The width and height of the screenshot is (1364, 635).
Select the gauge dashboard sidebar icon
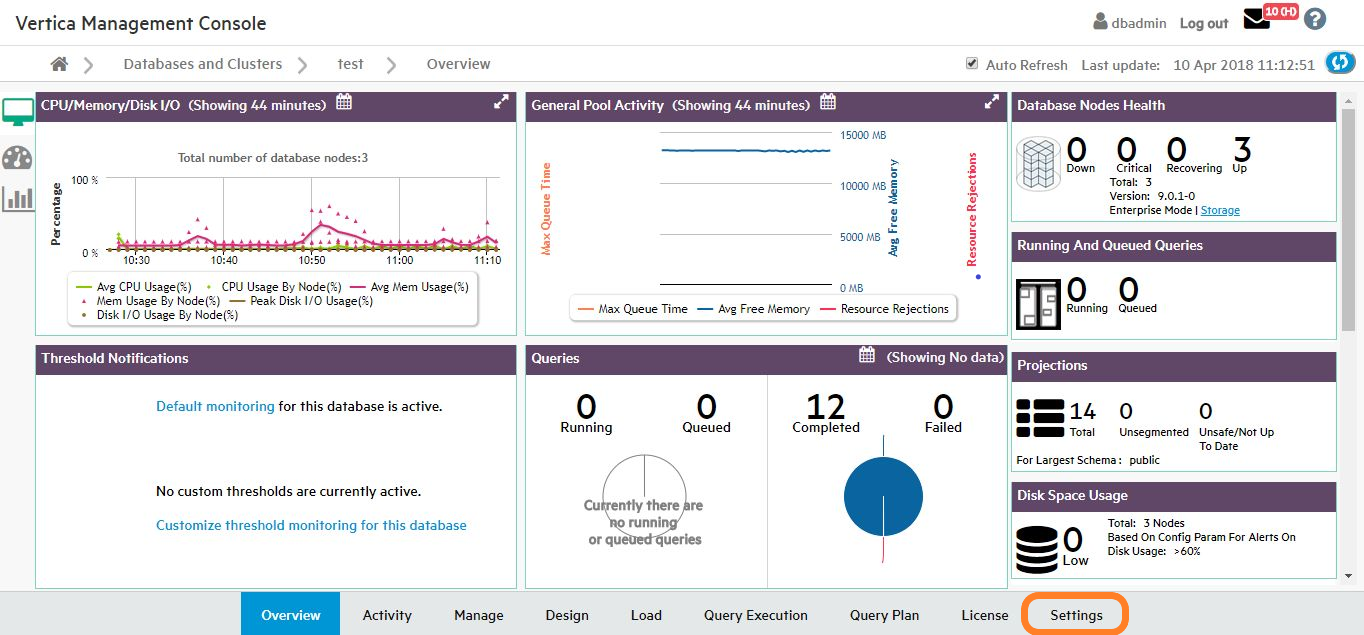pyautogui.click(x=17, y=157)
